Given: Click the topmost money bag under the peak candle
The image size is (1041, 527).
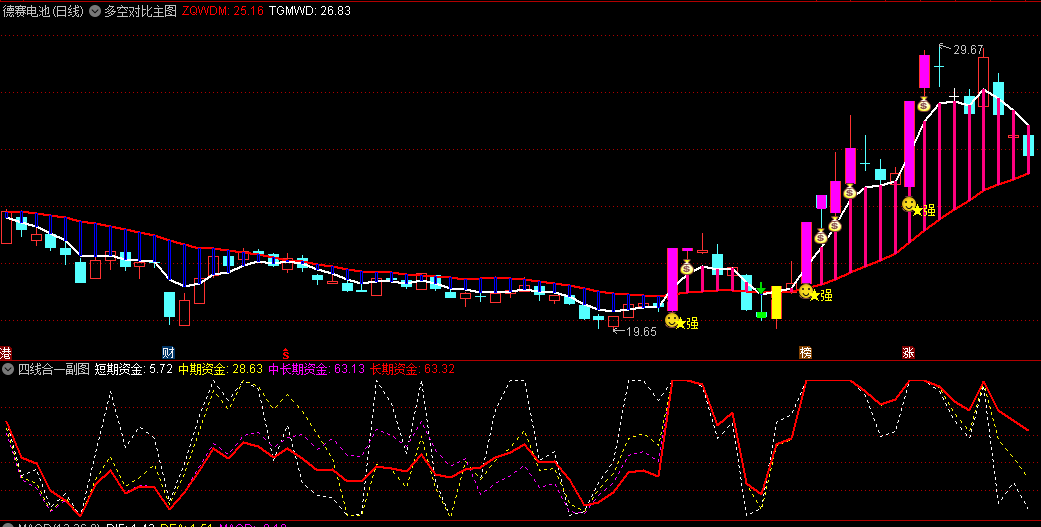Looking at the screenshot, I should tap(923, 104).
